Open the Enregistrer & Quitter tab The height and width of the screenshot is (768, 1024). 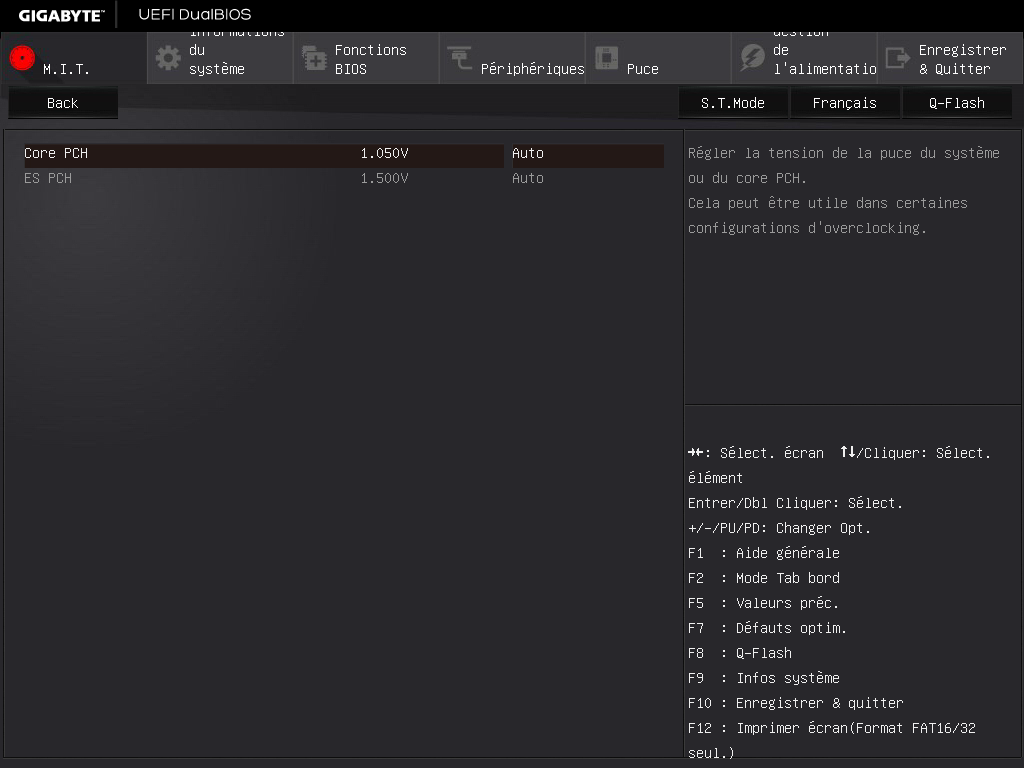[950, 58]
